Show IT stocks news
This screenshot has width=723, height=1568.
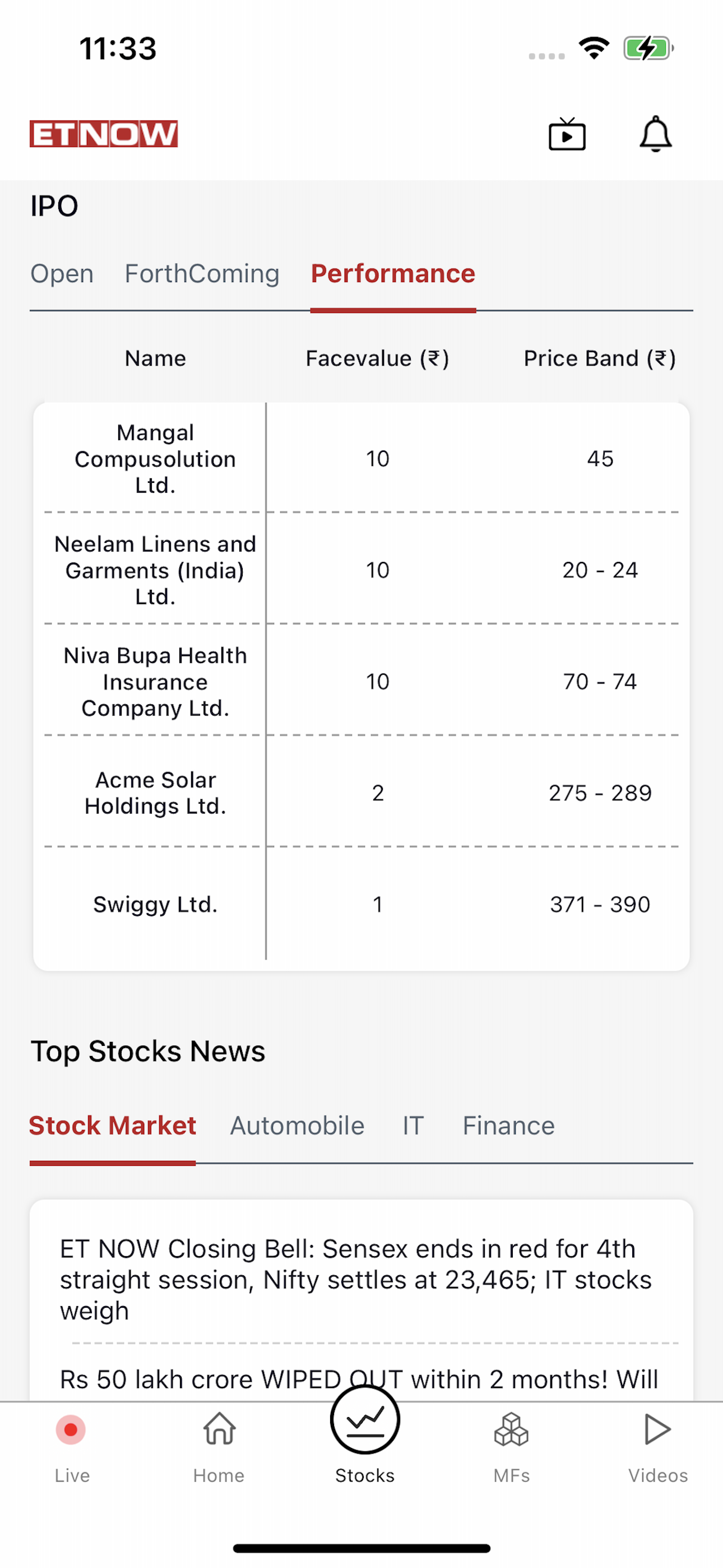click(413, 1126)
